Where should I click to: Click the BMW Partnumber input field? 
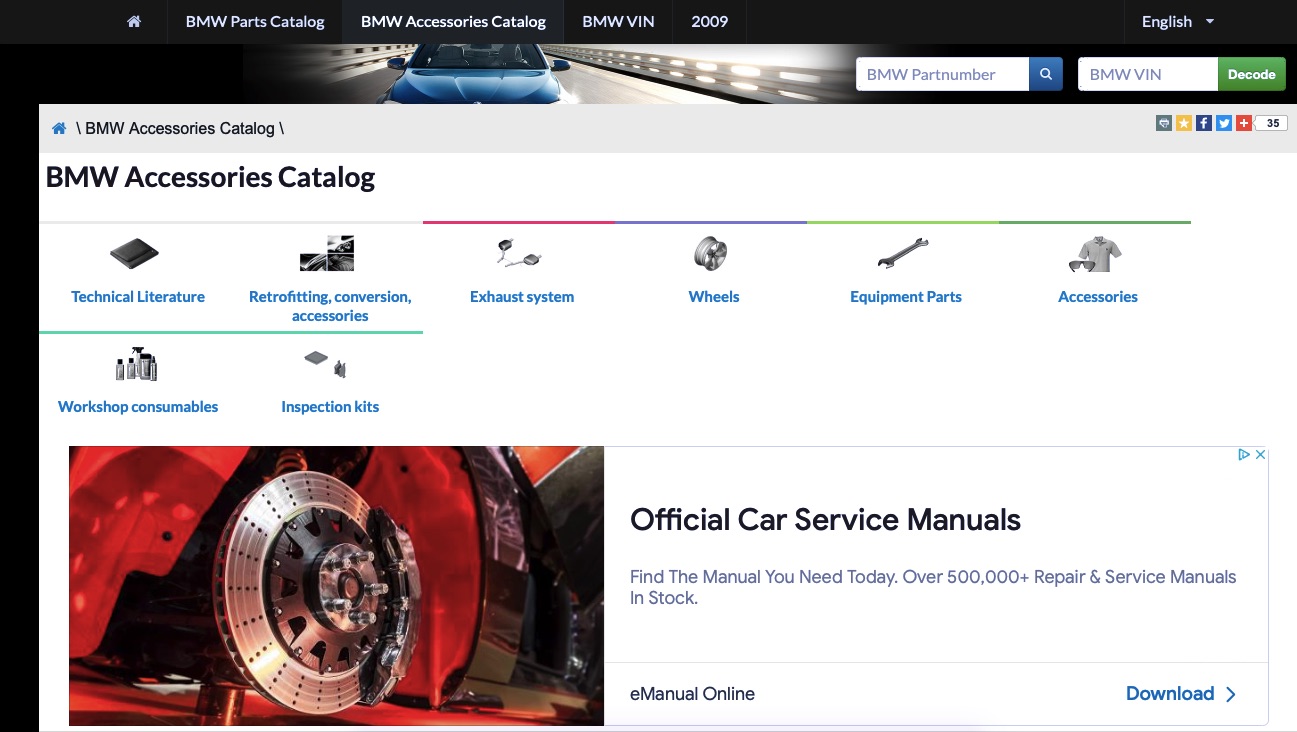pyautogui.click(x=943, y=74)
